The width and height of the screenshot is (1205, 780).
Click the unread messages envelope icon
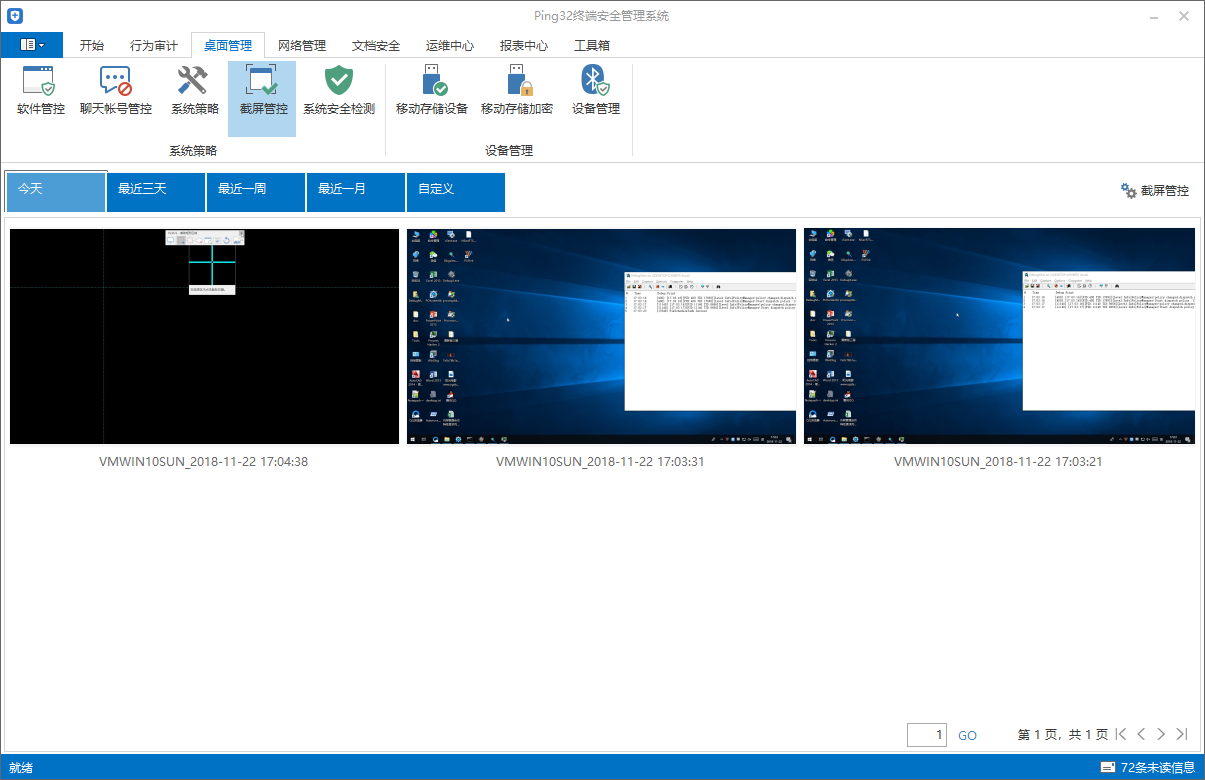pos(1107,767)
